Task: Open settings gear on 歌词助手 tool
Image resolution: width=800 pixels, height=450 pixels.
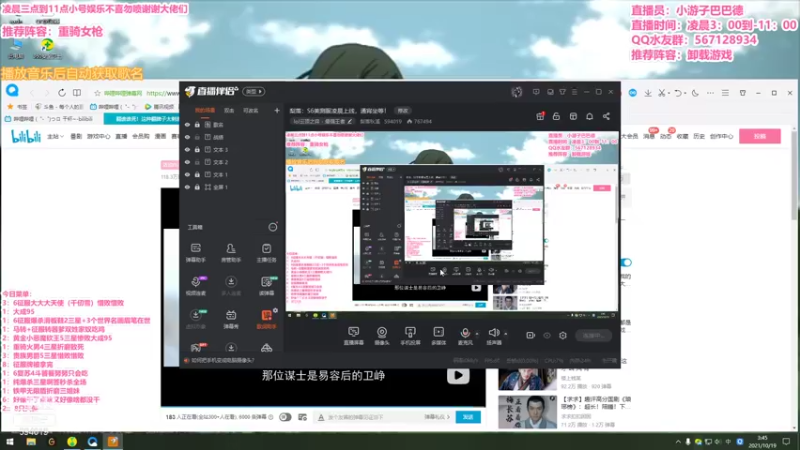Action: pyautogui.click(x=276, y=310)
